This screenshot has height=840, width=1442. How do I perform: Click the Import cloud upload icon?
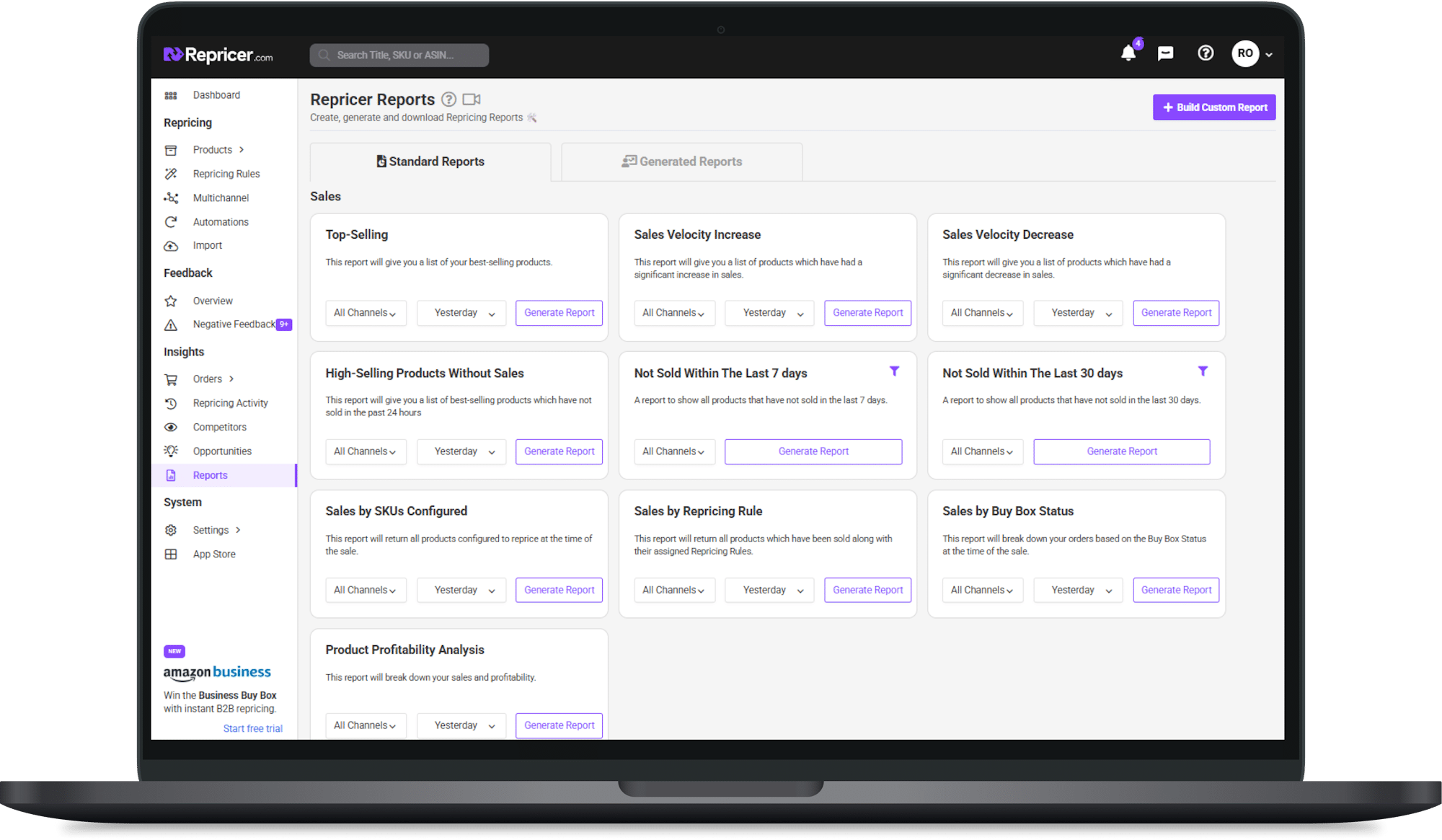(171, 246)
